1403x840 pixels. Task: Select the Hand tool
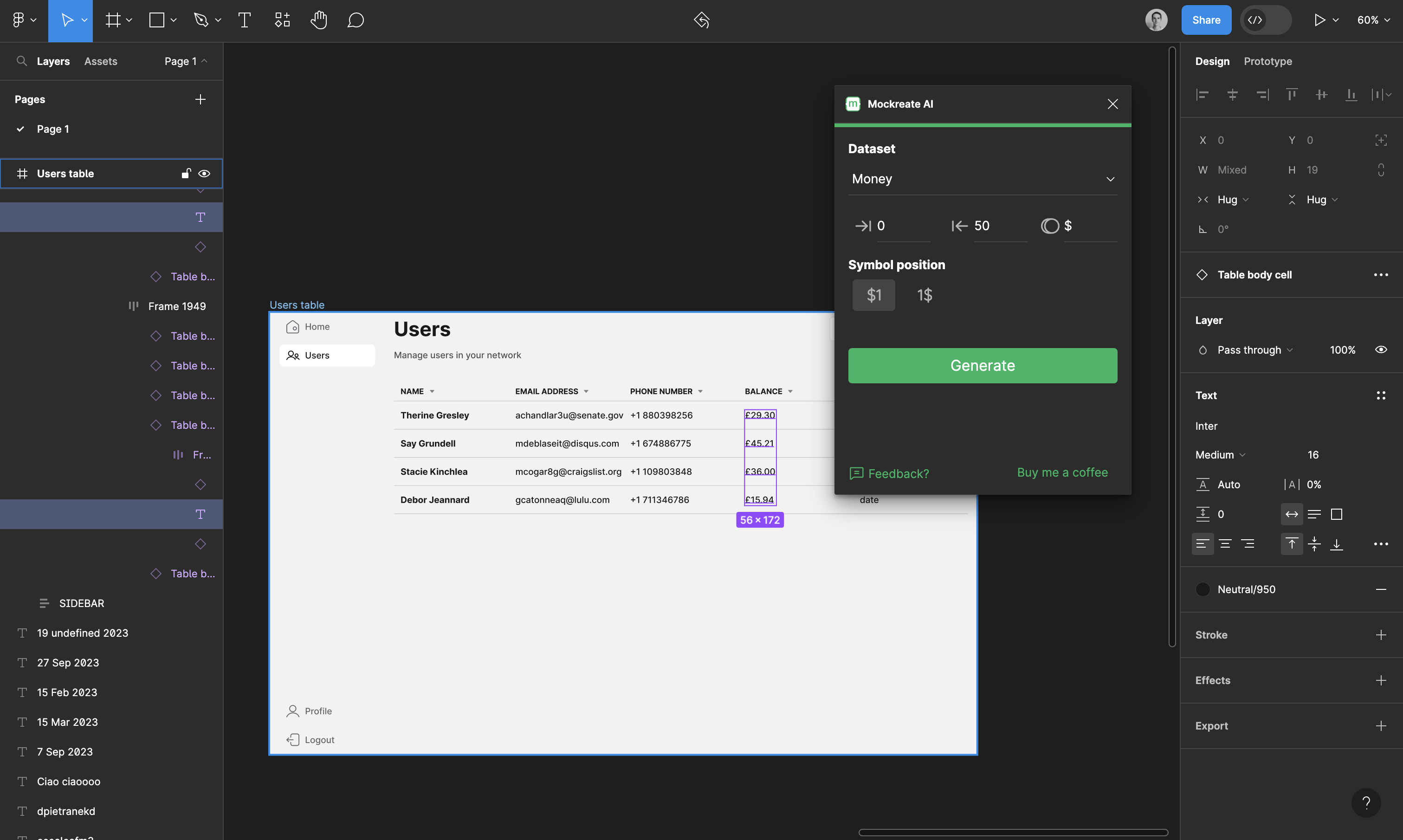click(319, 20)
